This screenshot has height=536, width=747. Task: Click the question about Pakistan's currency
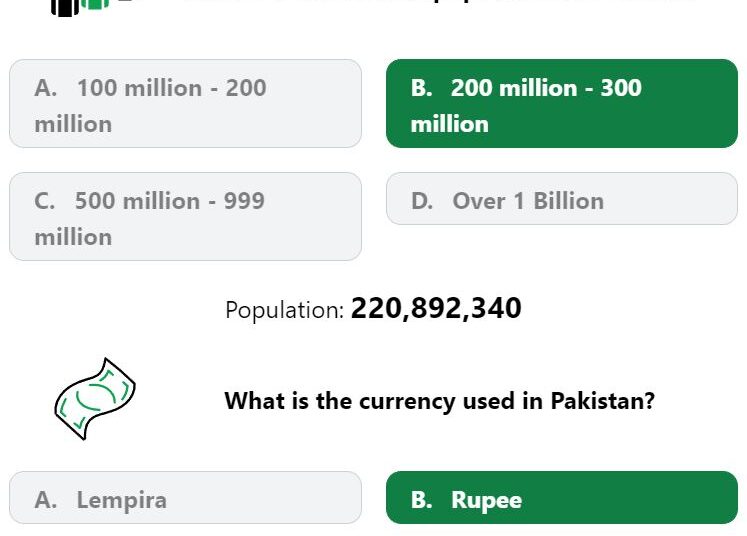(439, 401)
